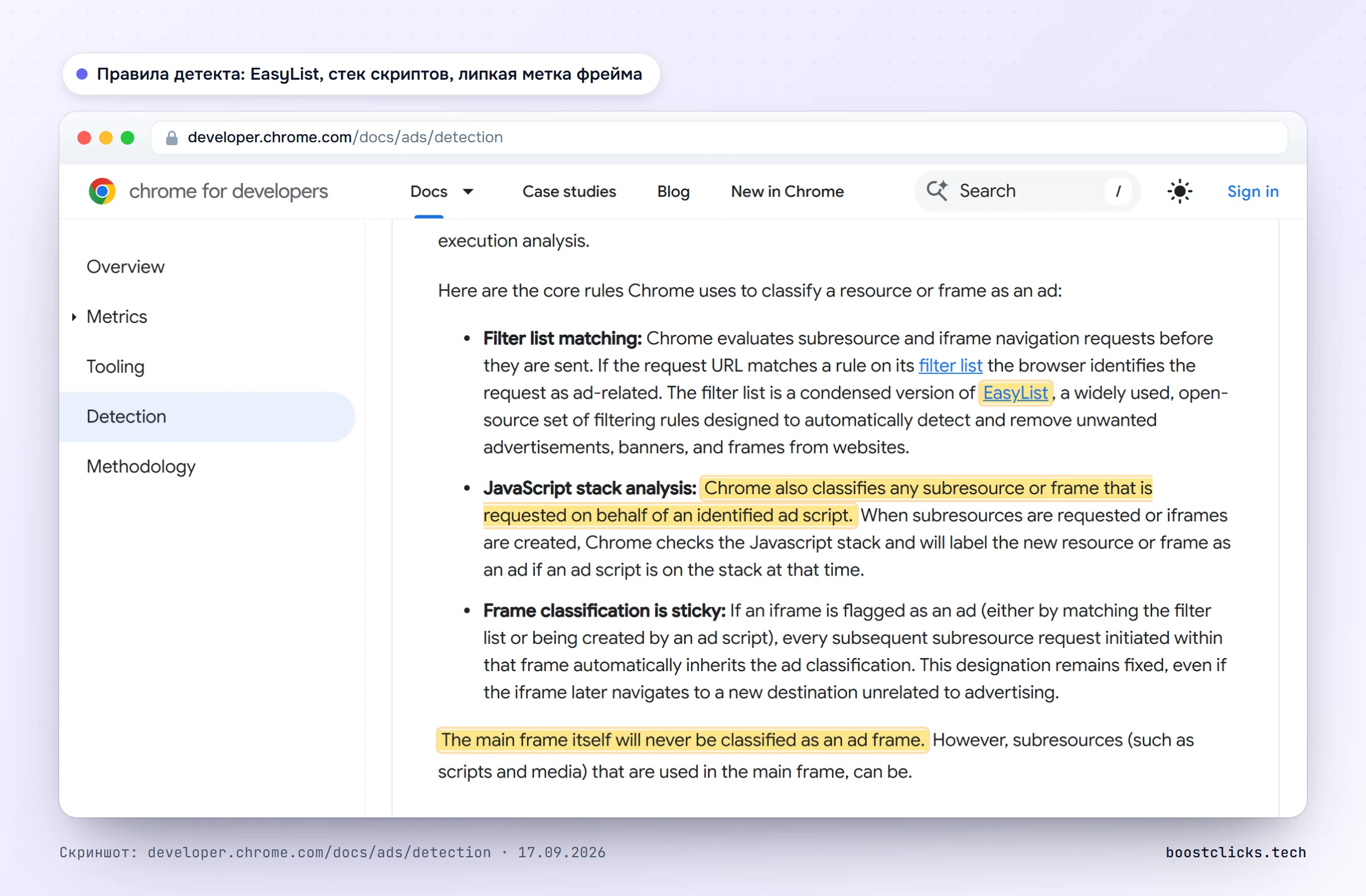Click the Chrome logo icon
Image resolution: width=1366 pixels, height=896 pixels.
[102, 191]
